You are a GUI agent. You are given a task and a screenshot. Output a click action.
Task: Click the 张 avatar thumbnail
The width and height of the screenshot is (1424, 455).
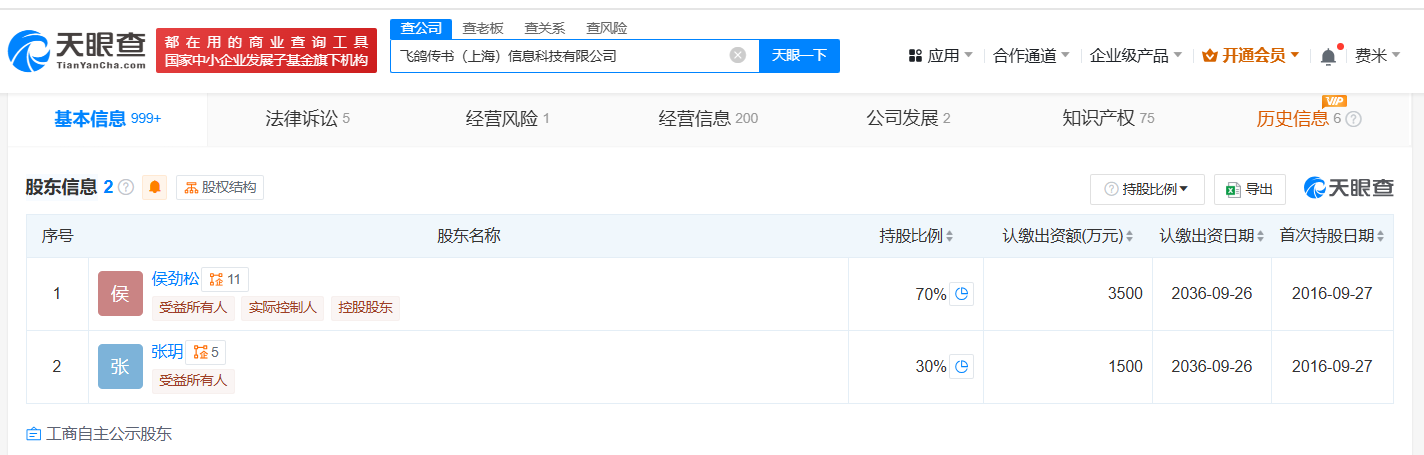tap(120, 367)
